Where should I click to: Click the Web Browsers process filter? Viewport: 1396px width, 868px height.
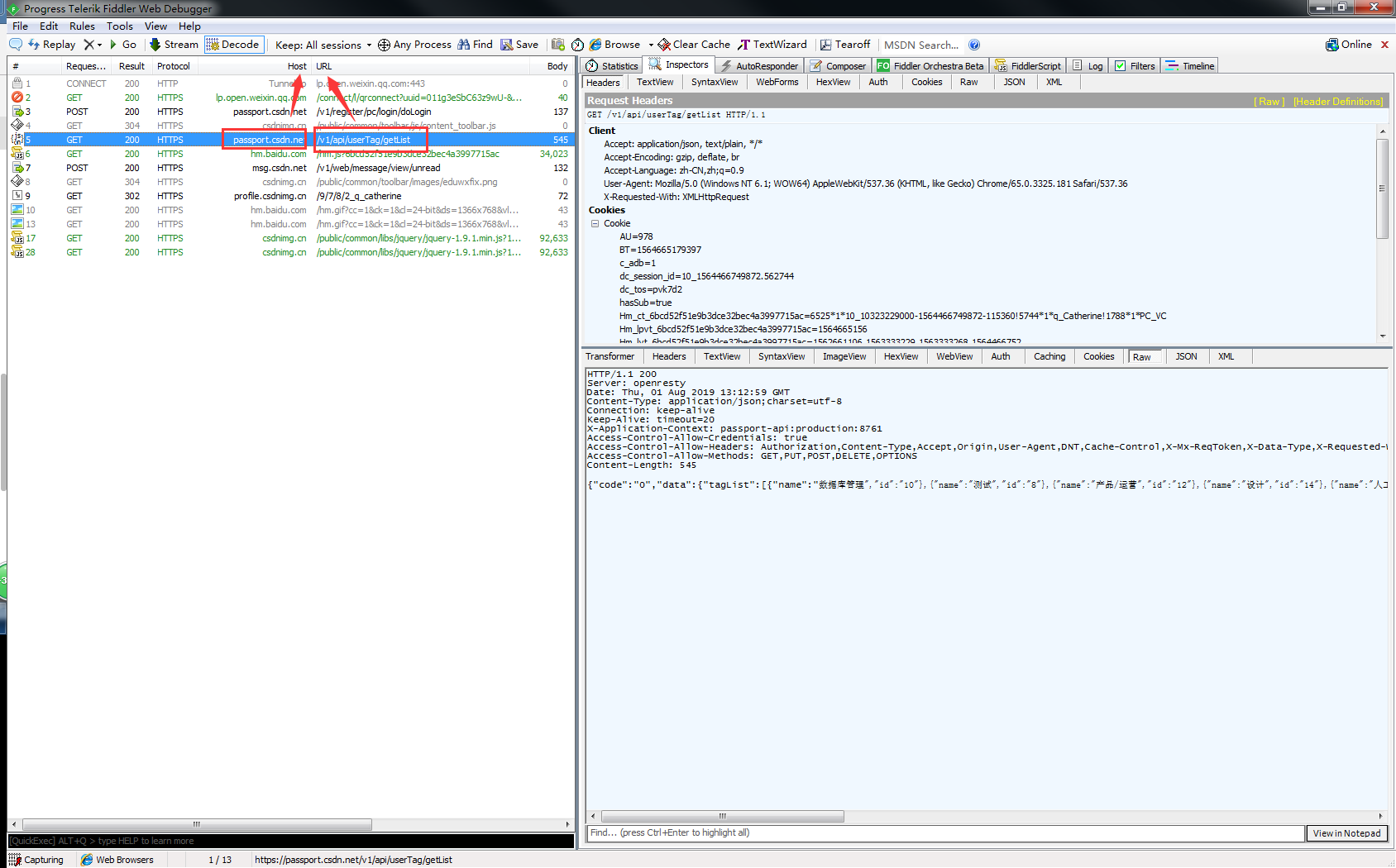point(117,860)
